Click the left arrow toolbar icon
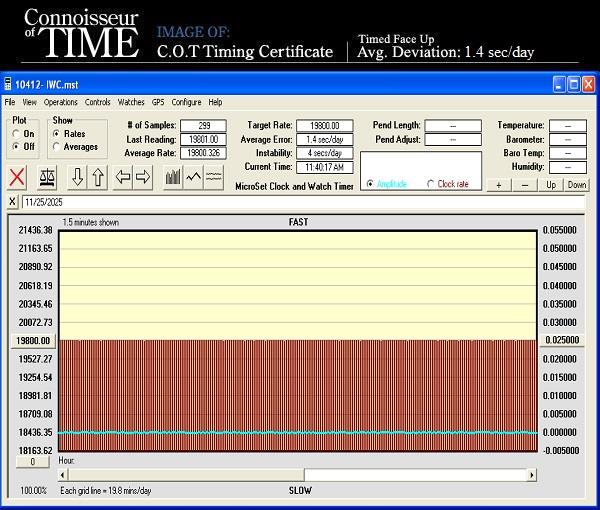This screenshot has height=510, width=600. (123, 178)
